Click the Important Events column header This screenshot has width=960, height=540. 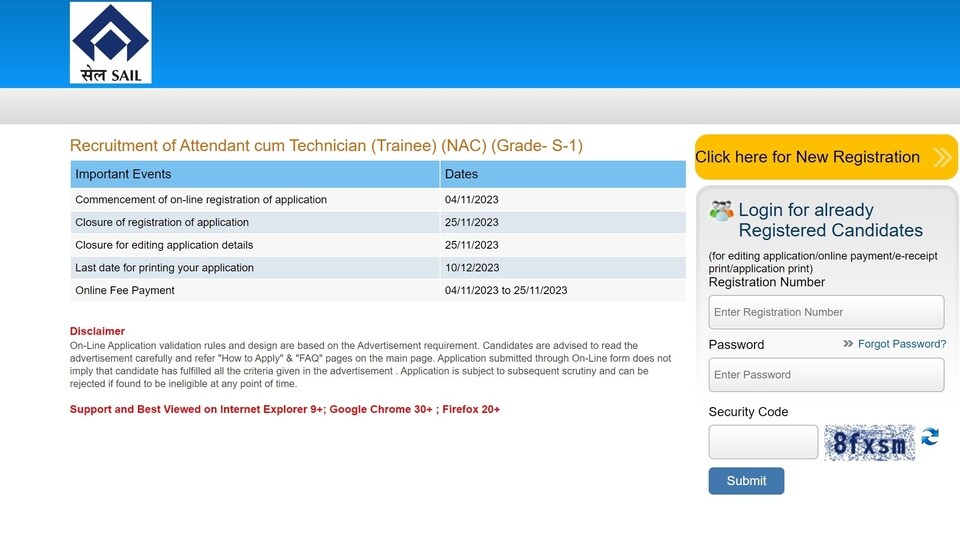pos(255,174)
